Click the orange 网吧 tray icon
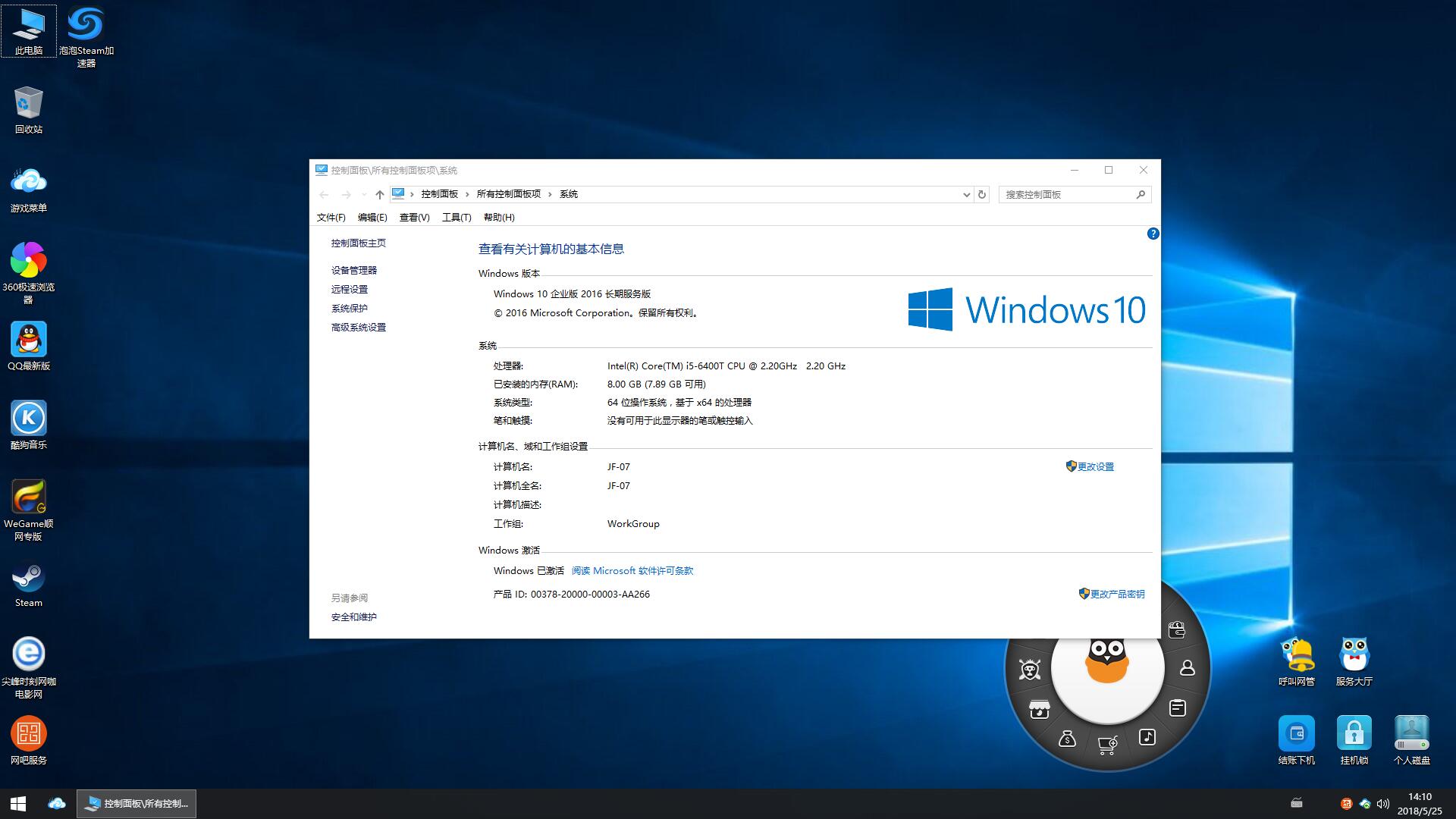The image size is (1456, 819). 1346,804
